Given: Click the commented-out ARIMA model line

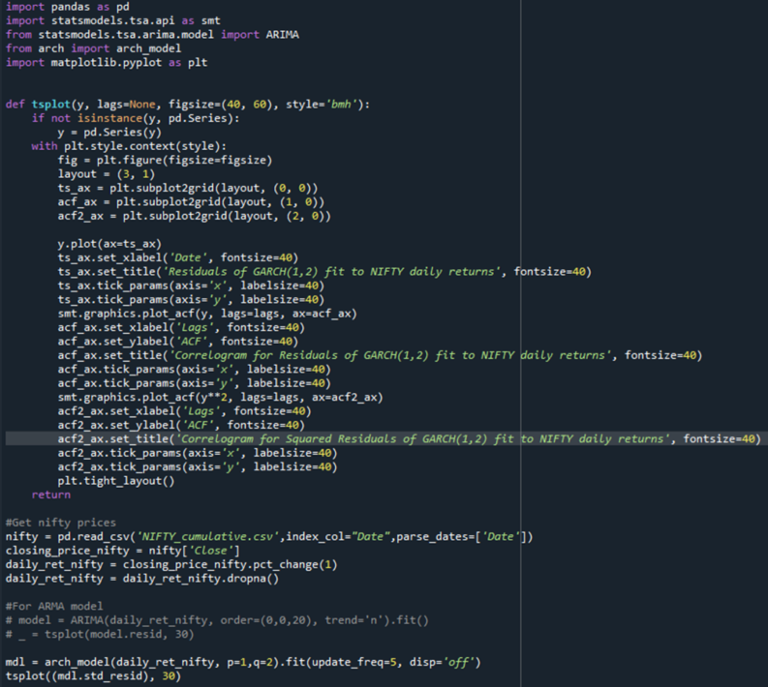Looking at the screenshot, I should coord(216,620).
